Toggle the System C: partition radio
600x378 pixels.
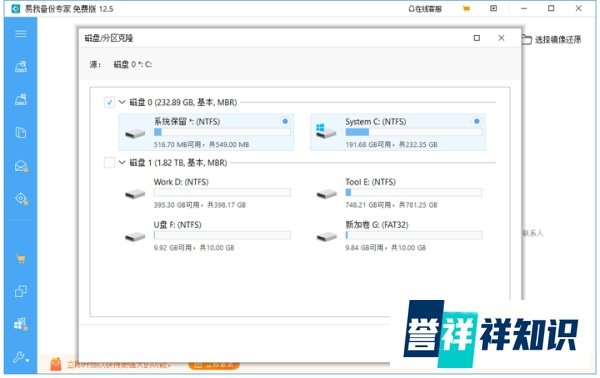coord(477,121)
